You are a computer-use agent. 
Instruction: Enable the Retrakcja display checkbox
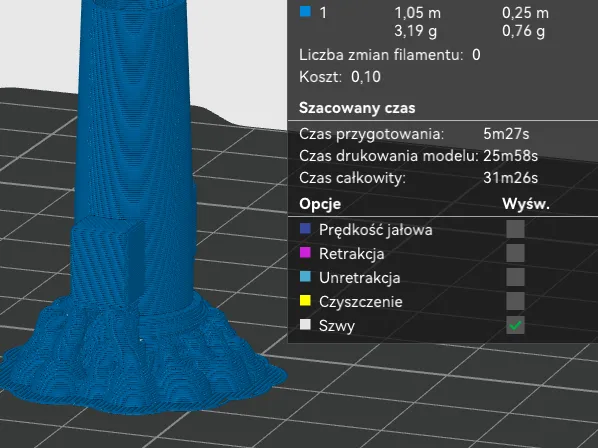pos(515,253)
